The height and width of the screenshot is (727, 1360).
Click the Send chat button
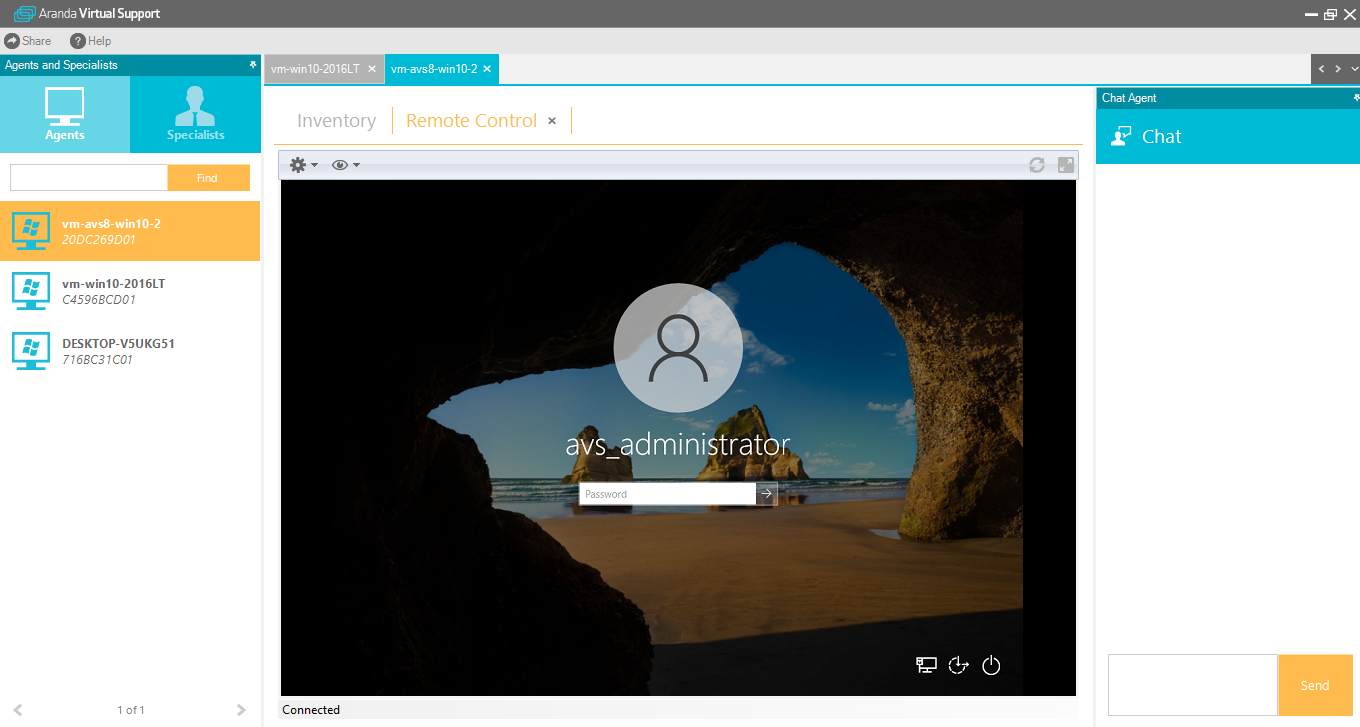click(x=1315, y=685)
